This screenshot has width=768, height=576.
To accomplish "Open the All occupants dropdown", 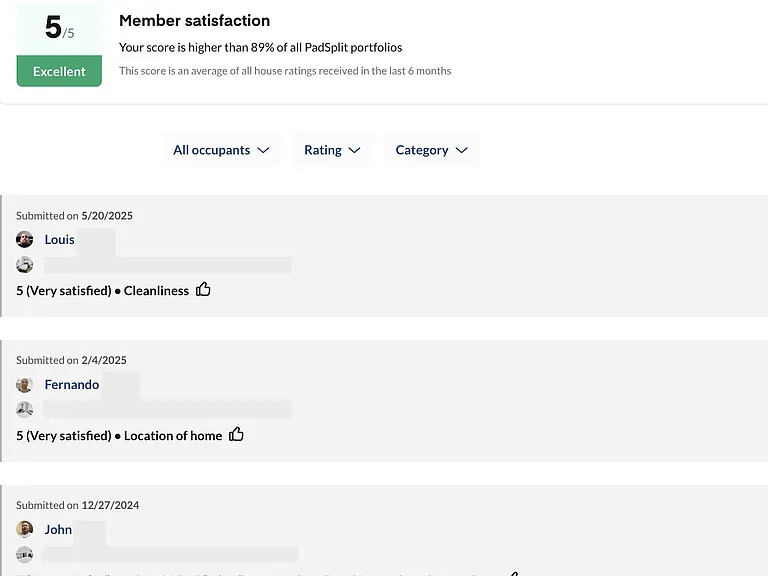I will 221,150.
